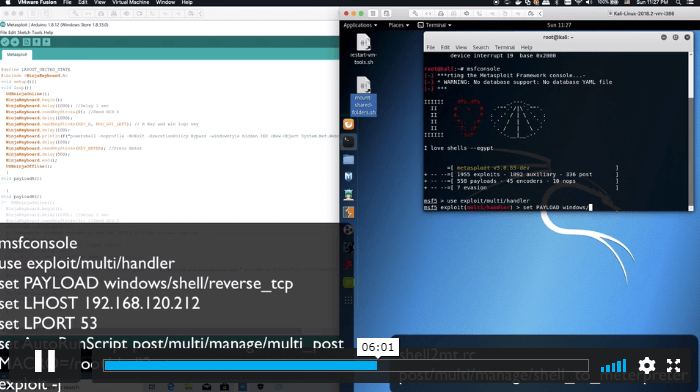Show applications grid in Kali dock
Screen dimensions: 700x392
click(349, 300)
